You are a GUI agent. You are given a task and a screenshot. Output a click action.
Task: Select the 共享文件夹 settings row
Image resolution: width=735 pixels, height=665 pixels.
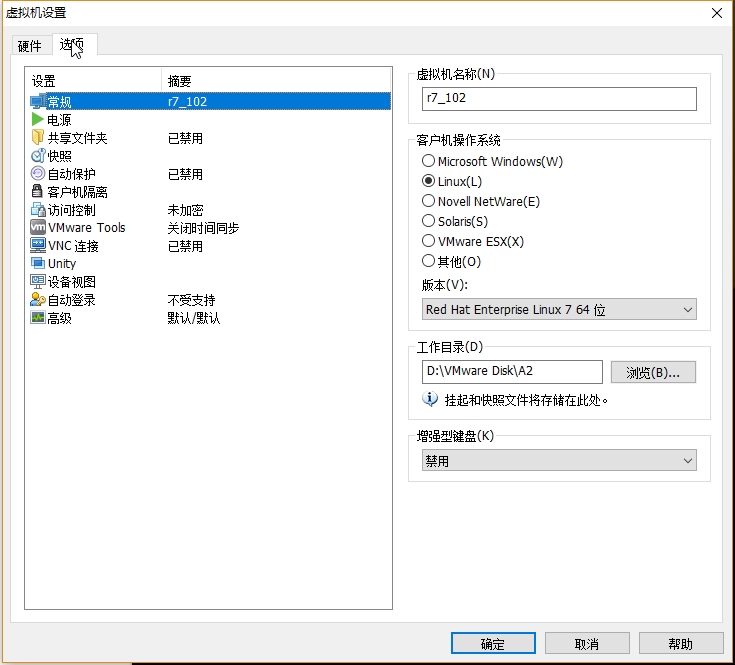point(210,138)
